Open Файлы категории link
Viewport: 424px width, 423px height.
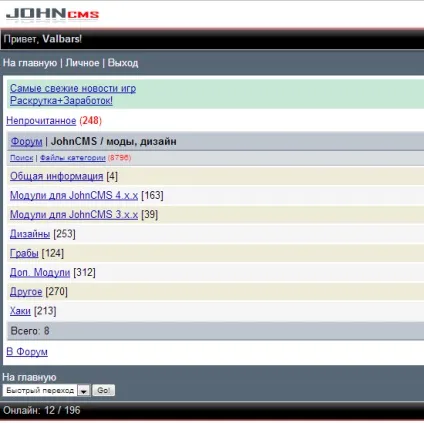73,158
